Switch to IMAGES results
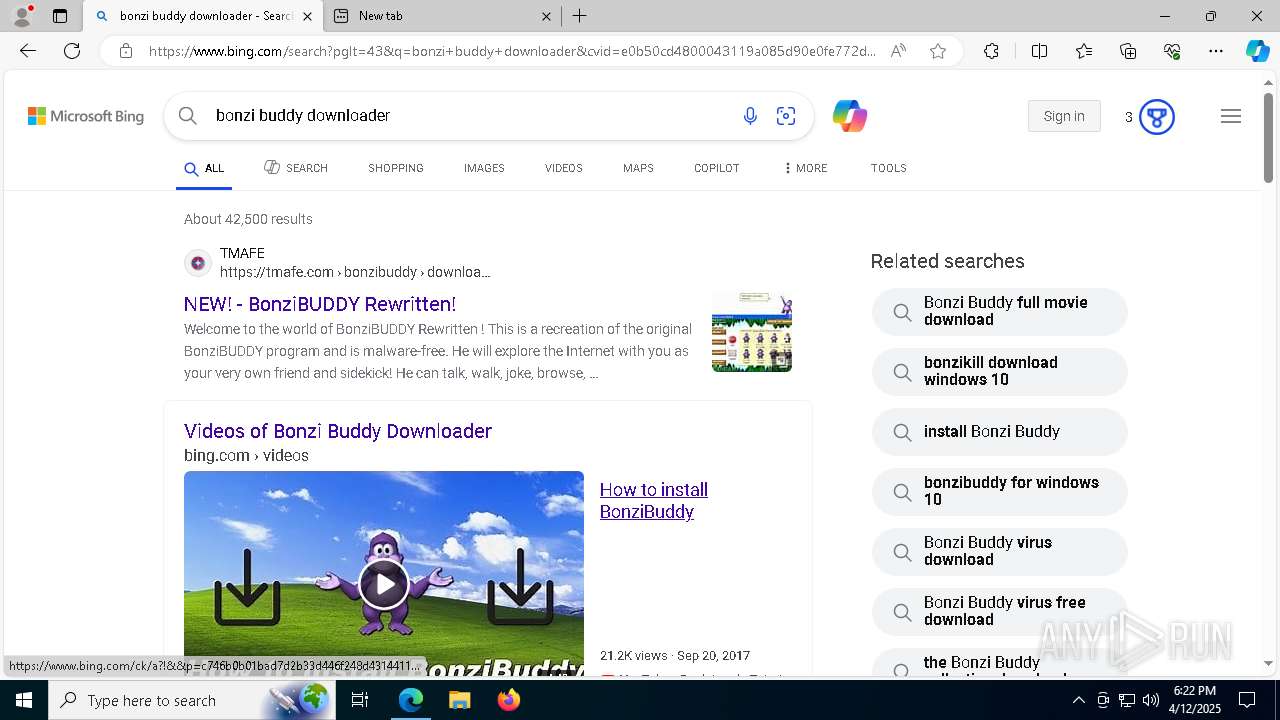 484,168
